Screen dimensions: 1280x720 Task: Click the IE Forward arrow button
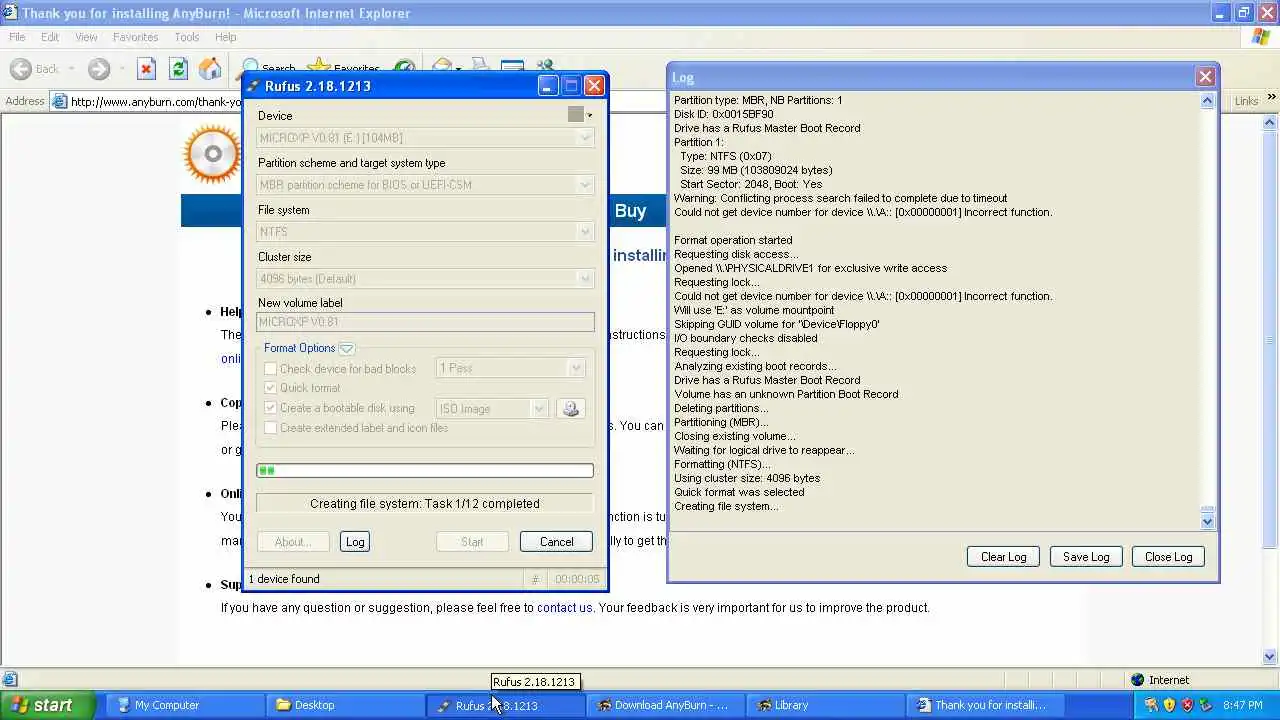click(98, 69)
